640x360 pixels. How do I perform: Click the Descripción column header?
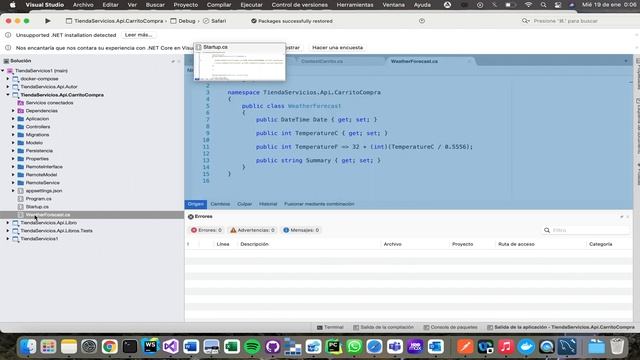(x=254, y=244)
